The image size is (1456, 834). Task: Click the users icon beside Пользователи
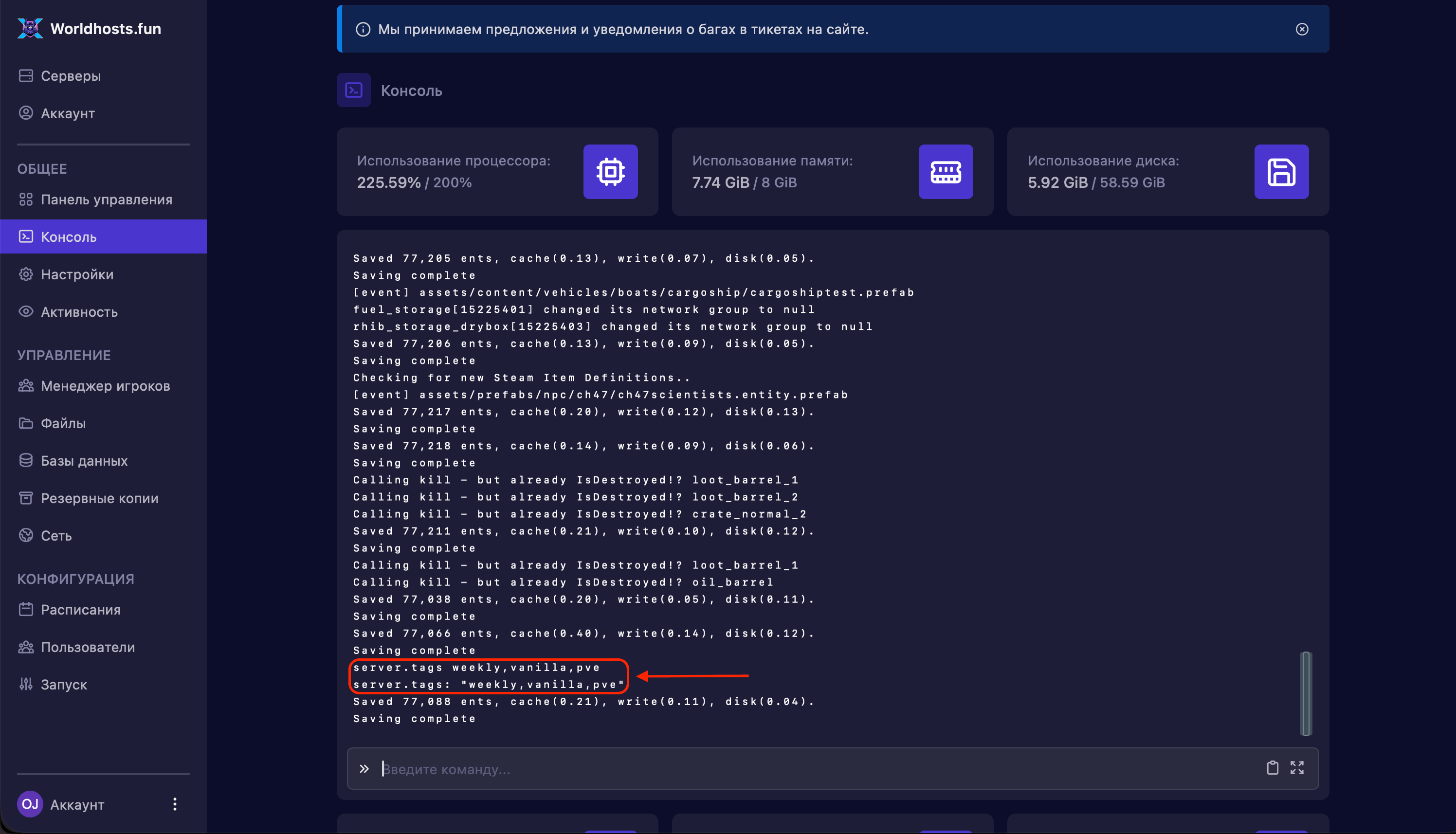26,646
